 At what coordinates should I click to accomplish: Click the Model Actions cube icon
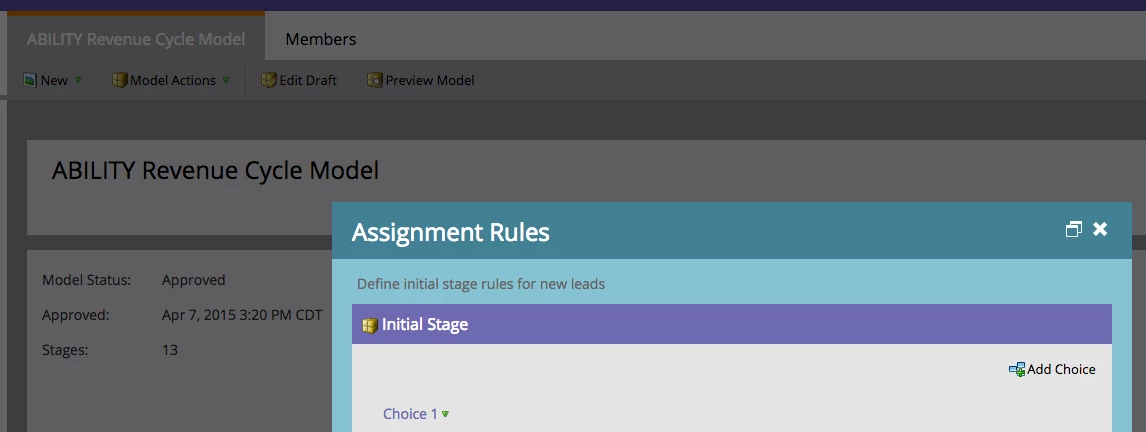pyautogui.click(x=120, y=80)
